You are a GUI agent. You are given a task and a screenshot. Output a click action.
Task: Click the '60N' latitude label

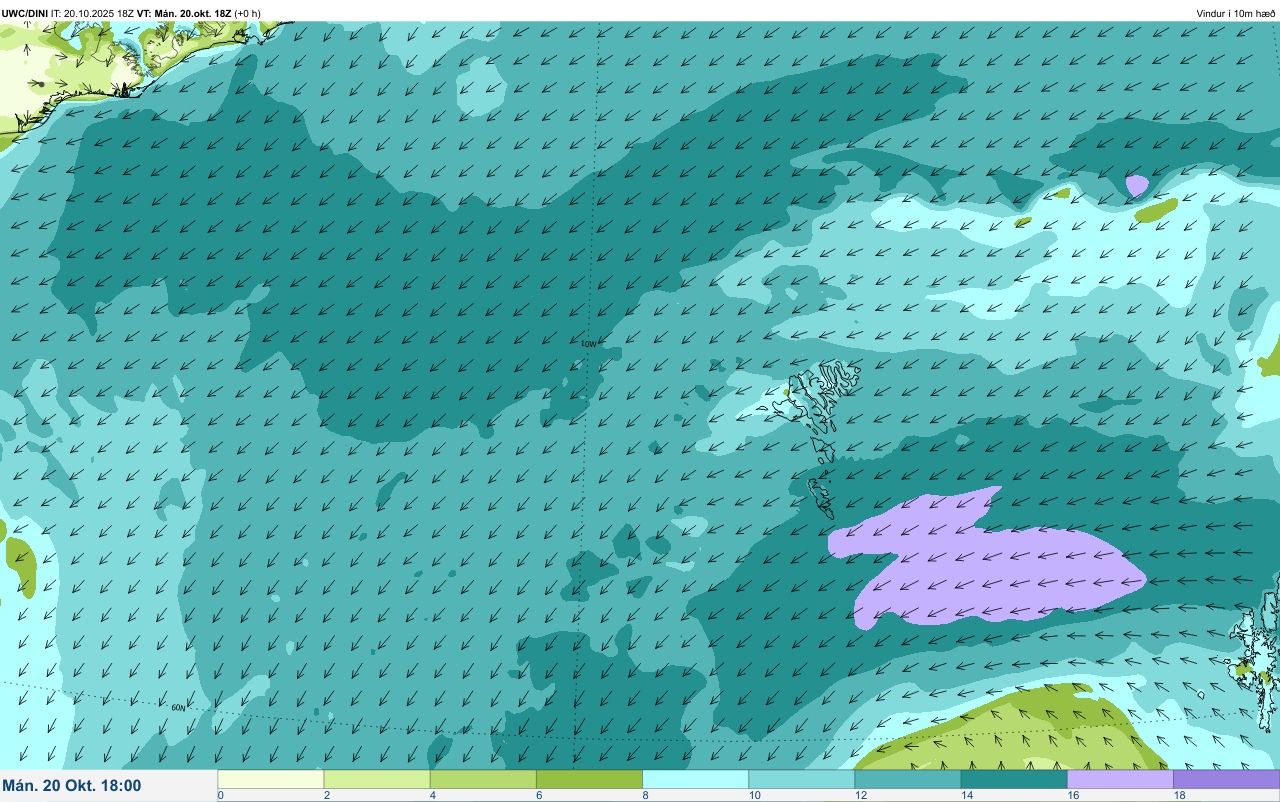(x=178, y=708)
